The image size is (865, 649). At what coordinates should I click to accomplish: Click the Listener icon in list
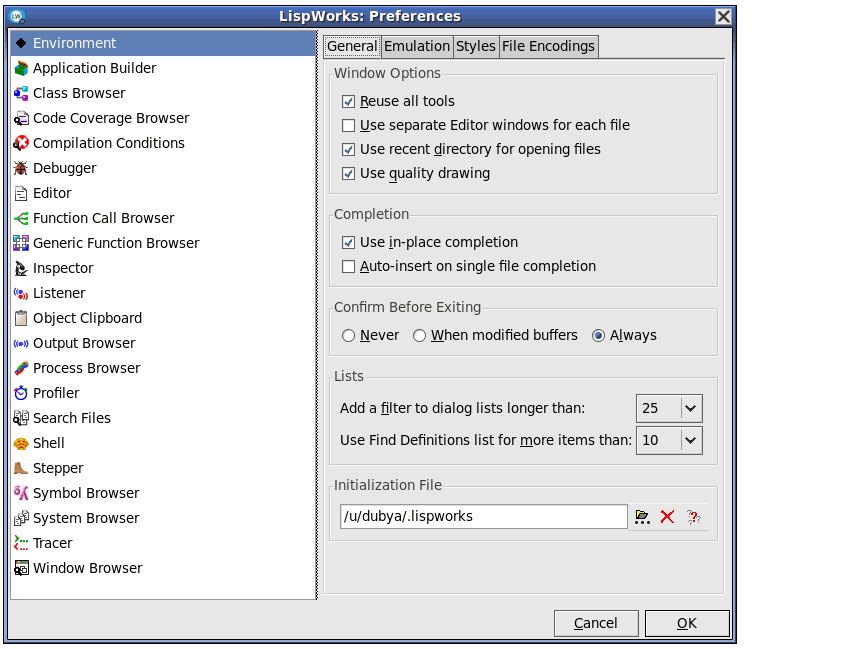coord(21,293)
